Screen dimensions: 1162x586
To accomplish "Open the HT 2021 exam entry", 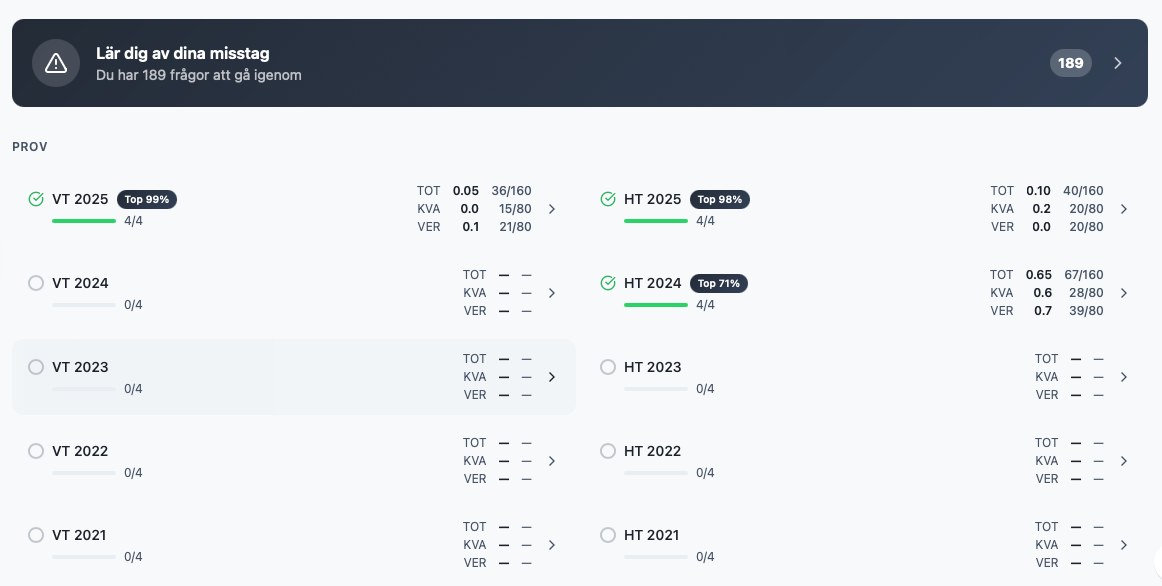I will tap(866, 545).
